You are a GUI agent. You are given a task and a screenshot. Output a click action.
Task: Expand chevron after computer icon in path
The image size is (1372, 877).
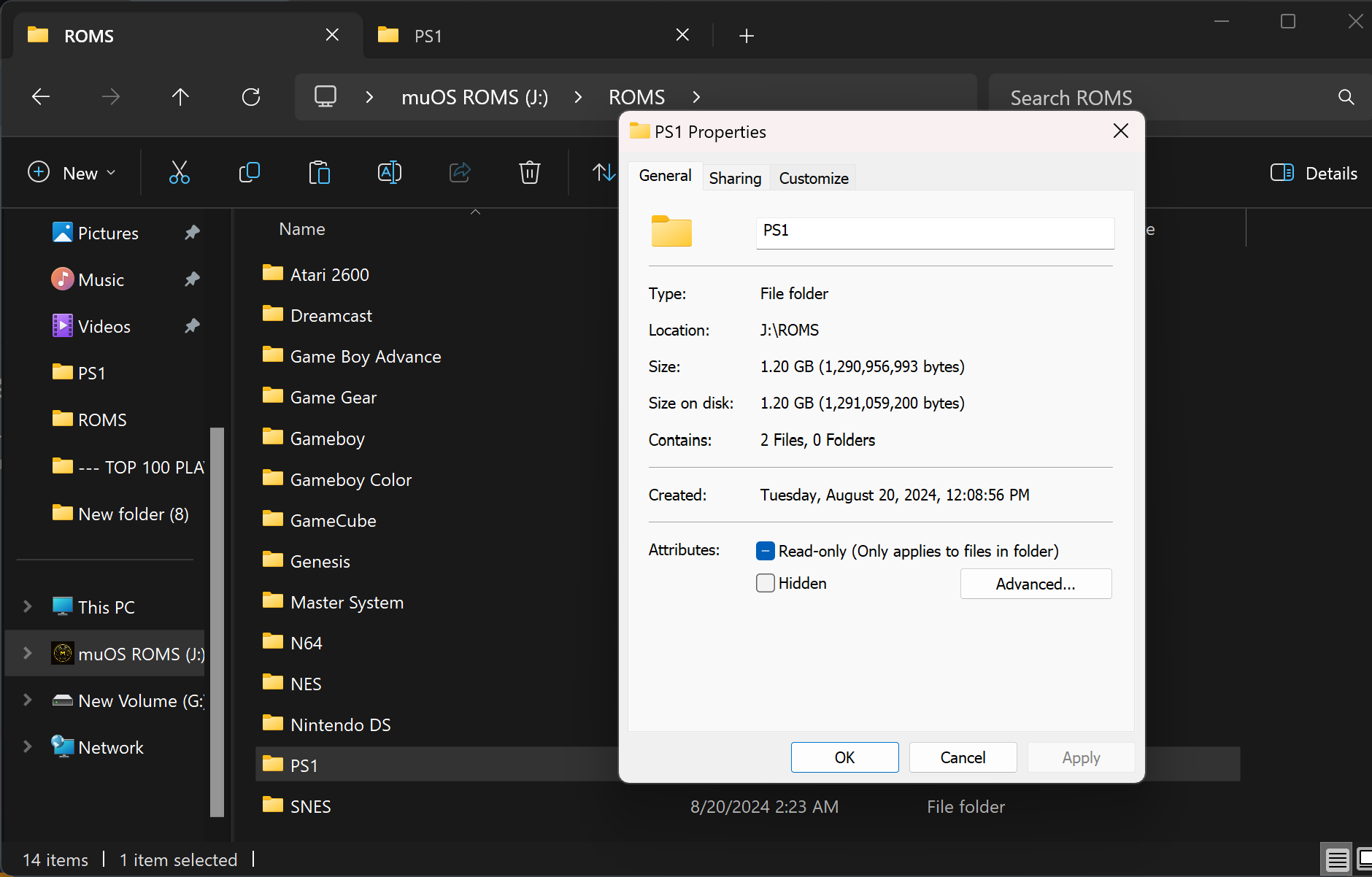click(x=369, y=97)
